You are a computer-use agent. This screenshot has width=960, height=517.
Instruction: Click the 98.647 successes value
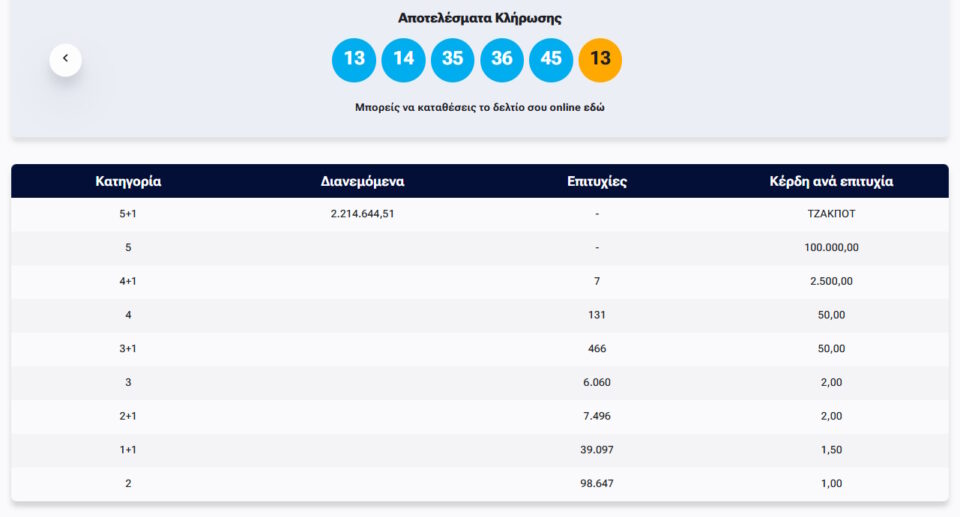596,483
